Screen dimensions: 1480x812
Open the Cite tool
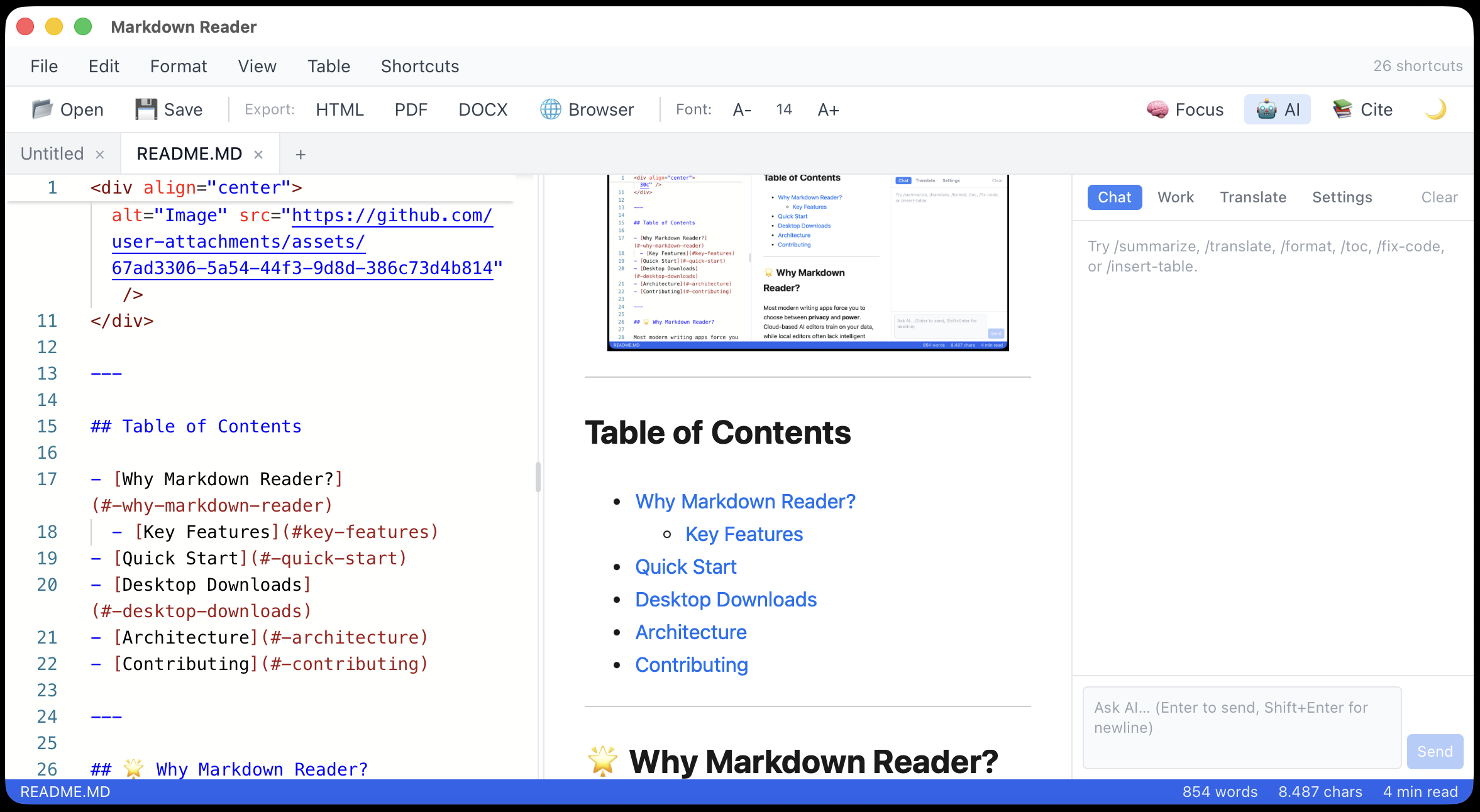pos(1363,109)
